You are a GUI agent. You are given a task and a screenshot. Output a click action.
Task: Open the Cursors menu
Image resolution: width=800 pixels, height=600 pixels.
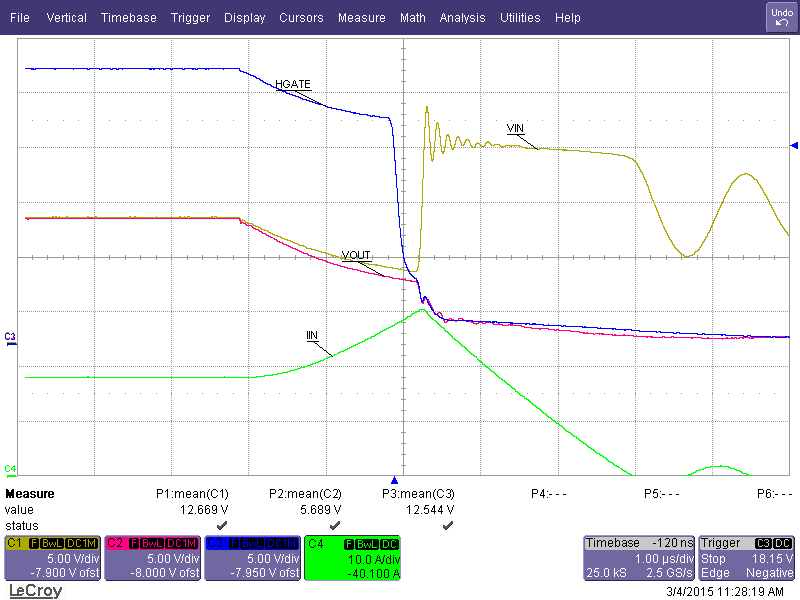301,18
